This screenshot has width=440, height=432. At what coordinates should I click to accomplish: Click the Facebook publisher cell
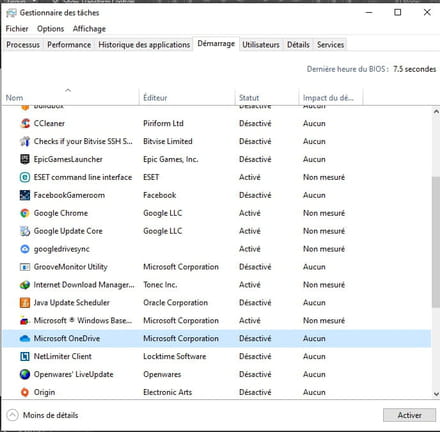pos(160,195)
